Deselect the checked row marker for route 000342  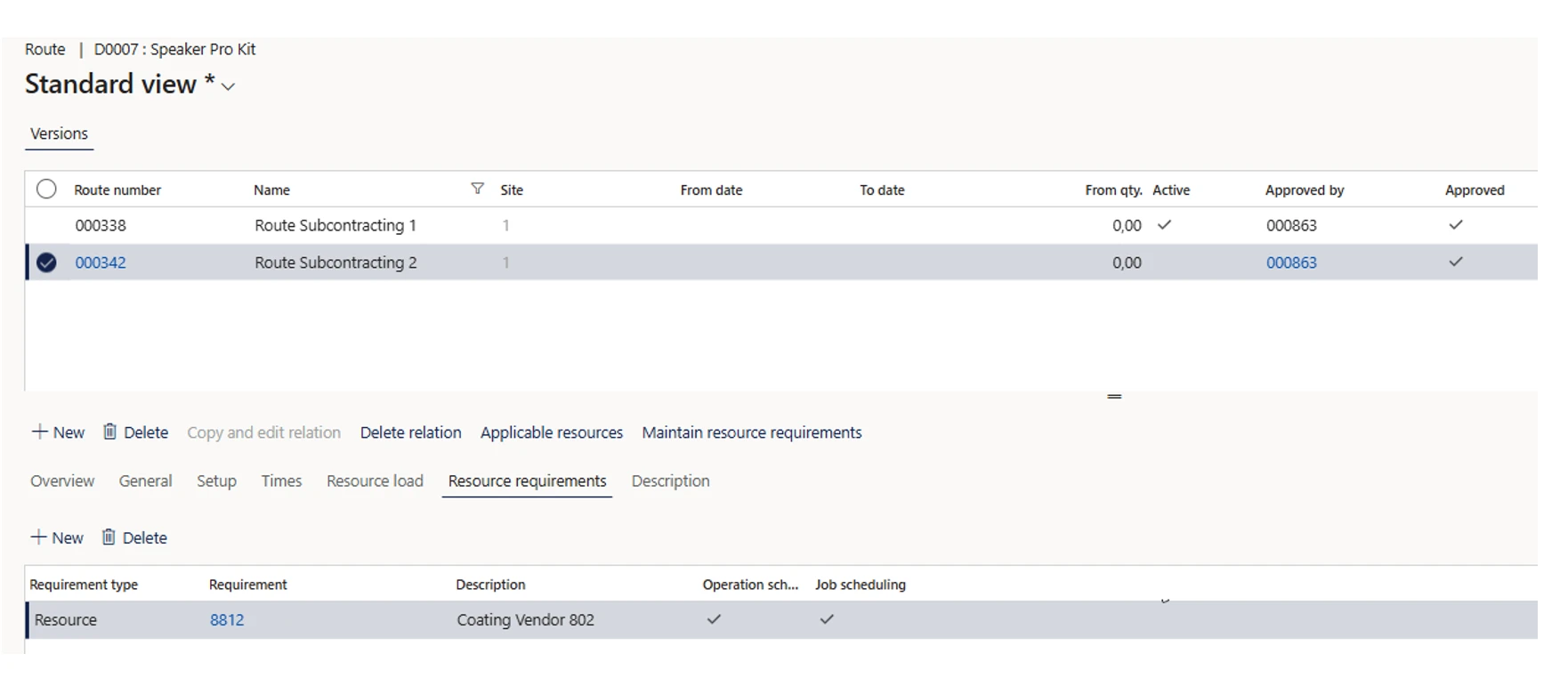click(x=46, y=262)
